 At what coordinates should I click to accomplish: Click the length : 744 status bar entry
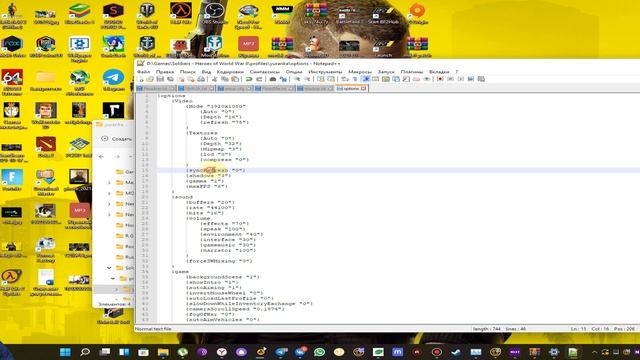click(x=487, y=329)
